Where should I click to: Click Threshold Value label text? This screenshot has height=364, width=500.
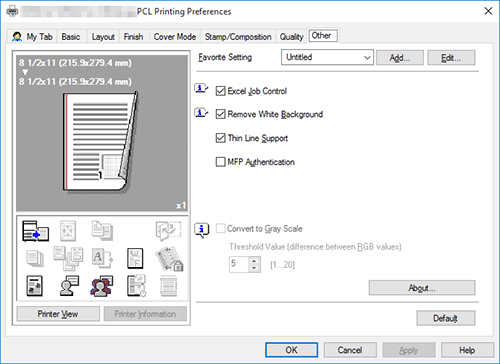coord(315,247)
